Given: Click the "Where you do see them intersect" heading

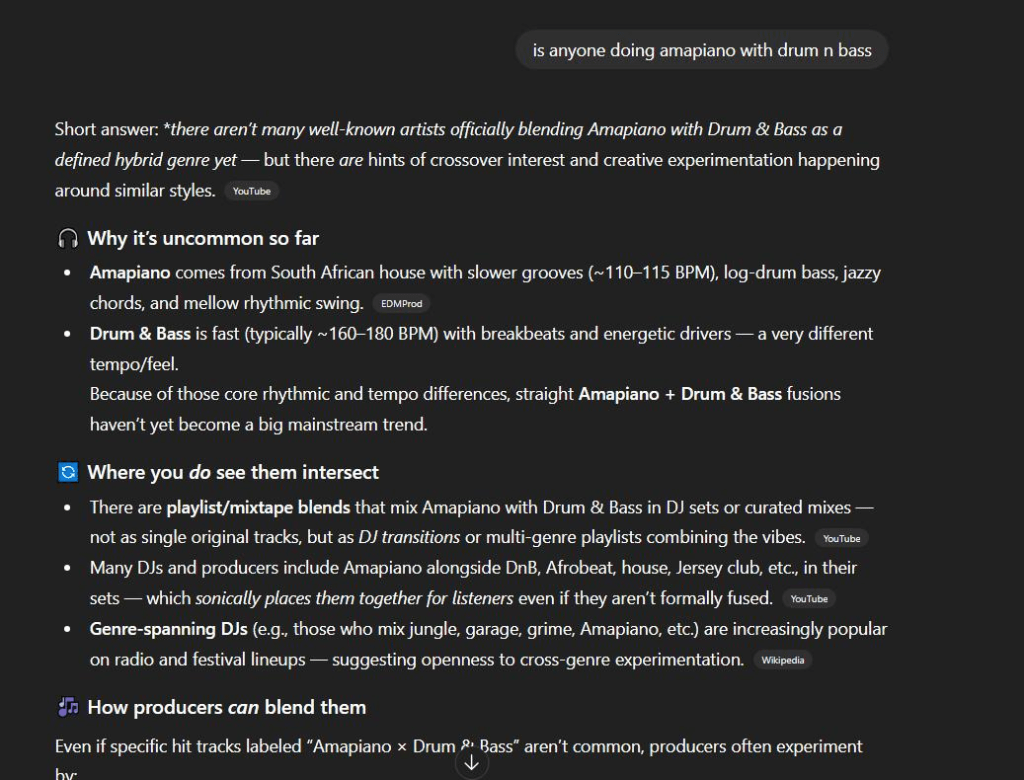Looking at the screenshot, I should point(233,472).
